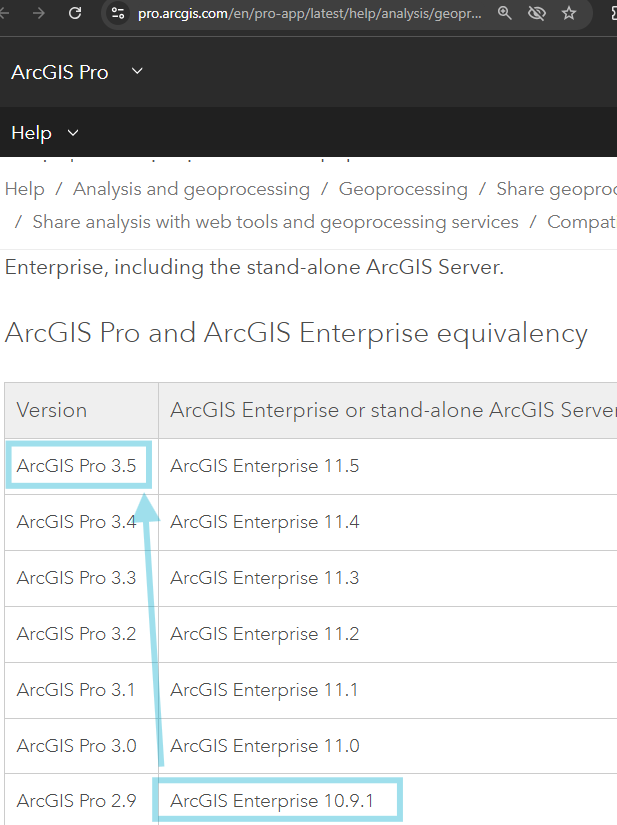Click the browser back arrow
617x825 pixels.
7,13
